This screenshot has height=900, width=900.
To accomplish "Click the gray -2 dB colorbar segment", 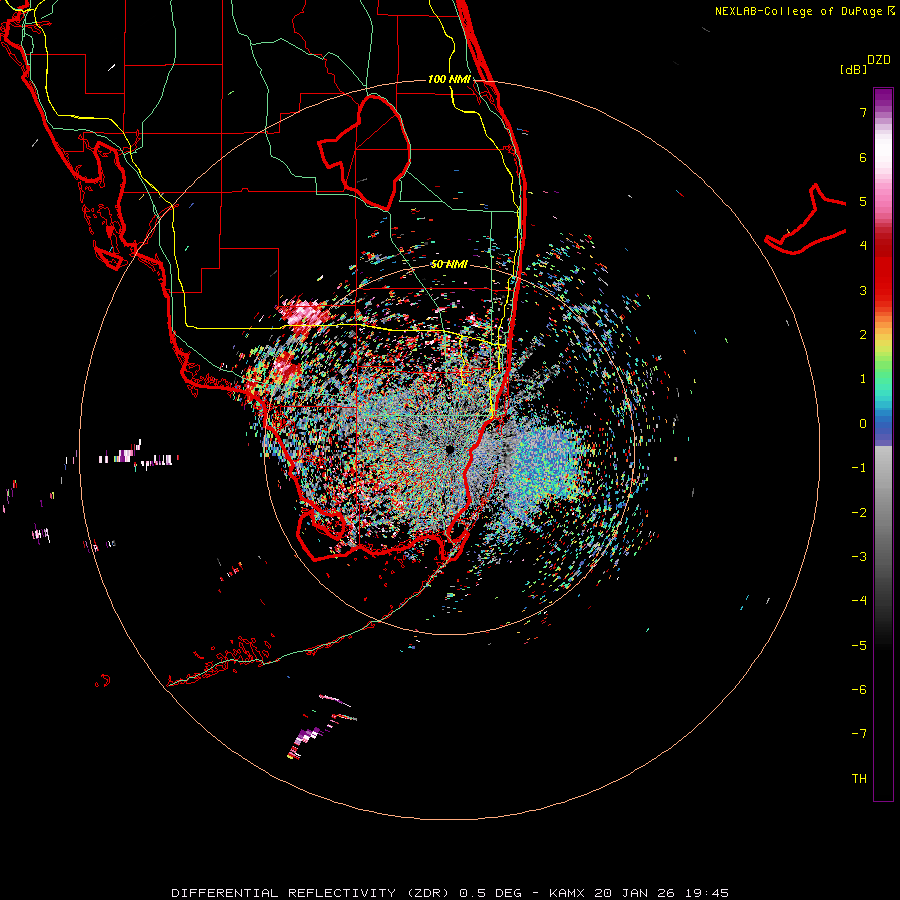I will [x=883, y=513].
